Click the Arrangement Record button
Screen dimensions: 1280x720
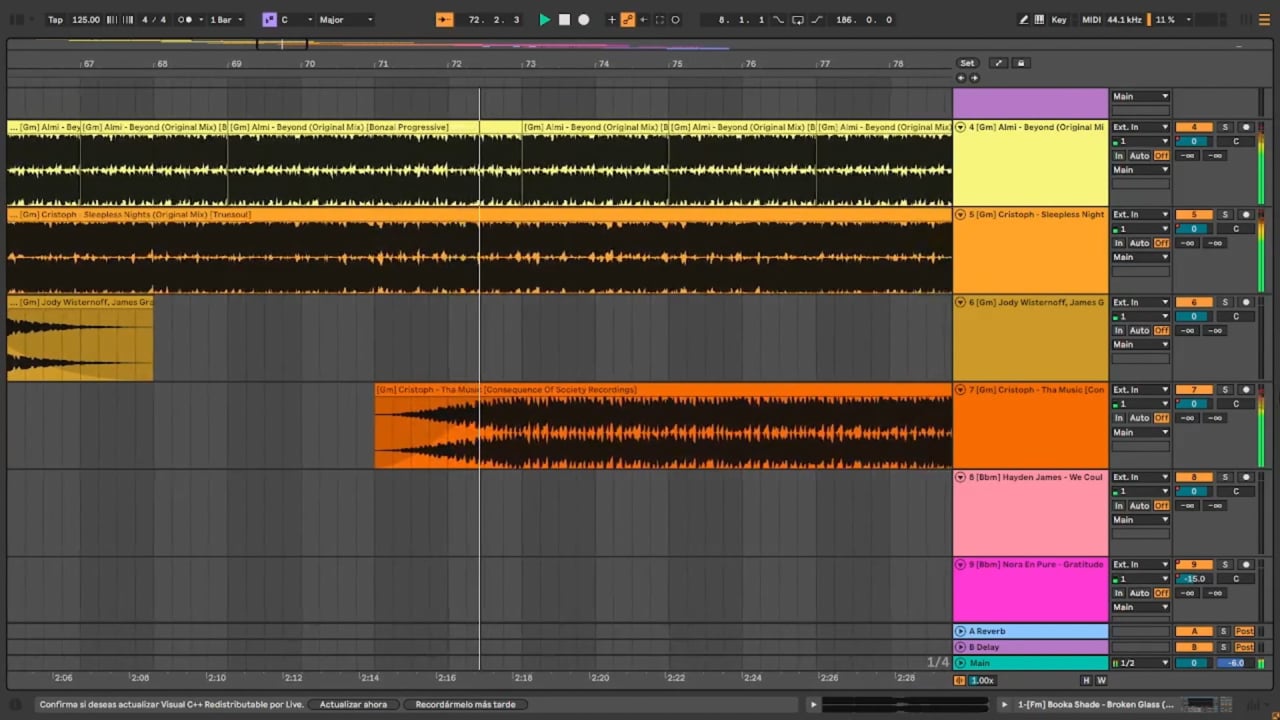[584, 19]
